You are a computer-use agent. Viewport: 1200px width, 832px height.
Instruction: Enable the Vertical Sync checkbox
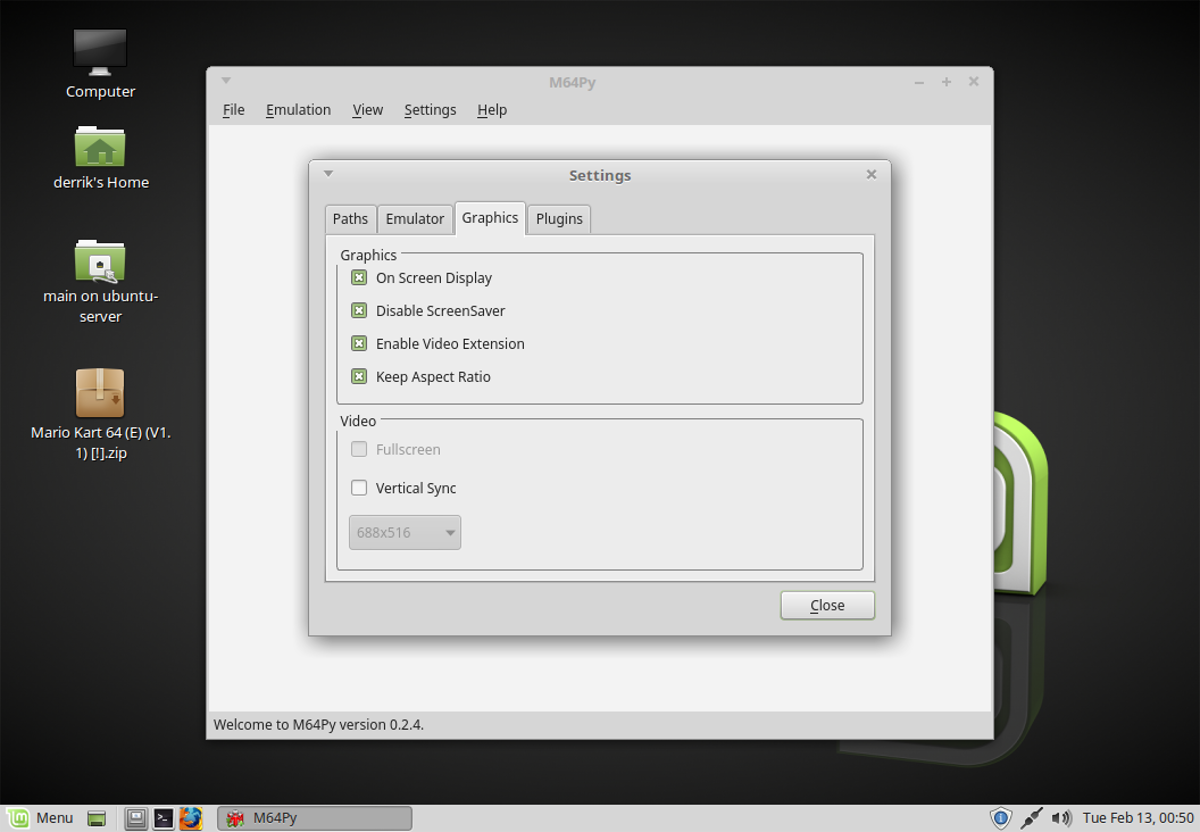pos(359,488)
